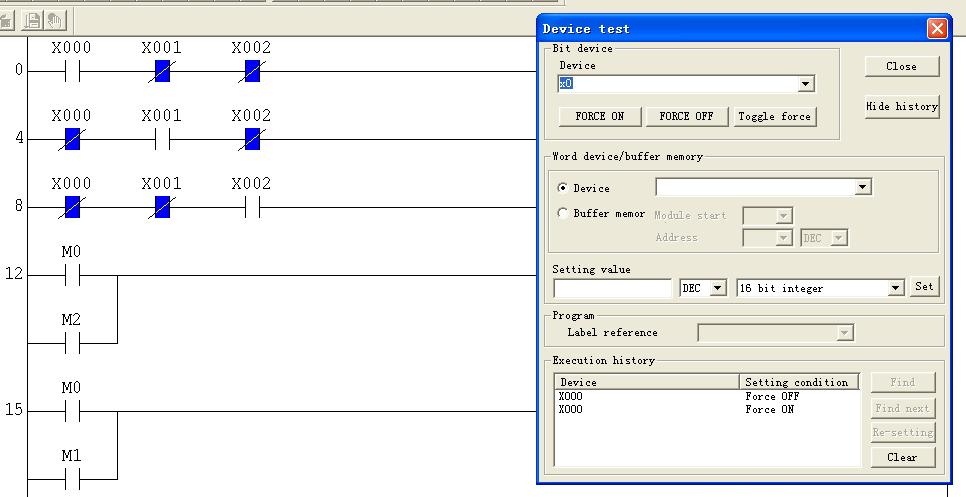Click the X001 contact on rung 4
Viewport: 966px width, 497px height.
[x=162, y=139]
